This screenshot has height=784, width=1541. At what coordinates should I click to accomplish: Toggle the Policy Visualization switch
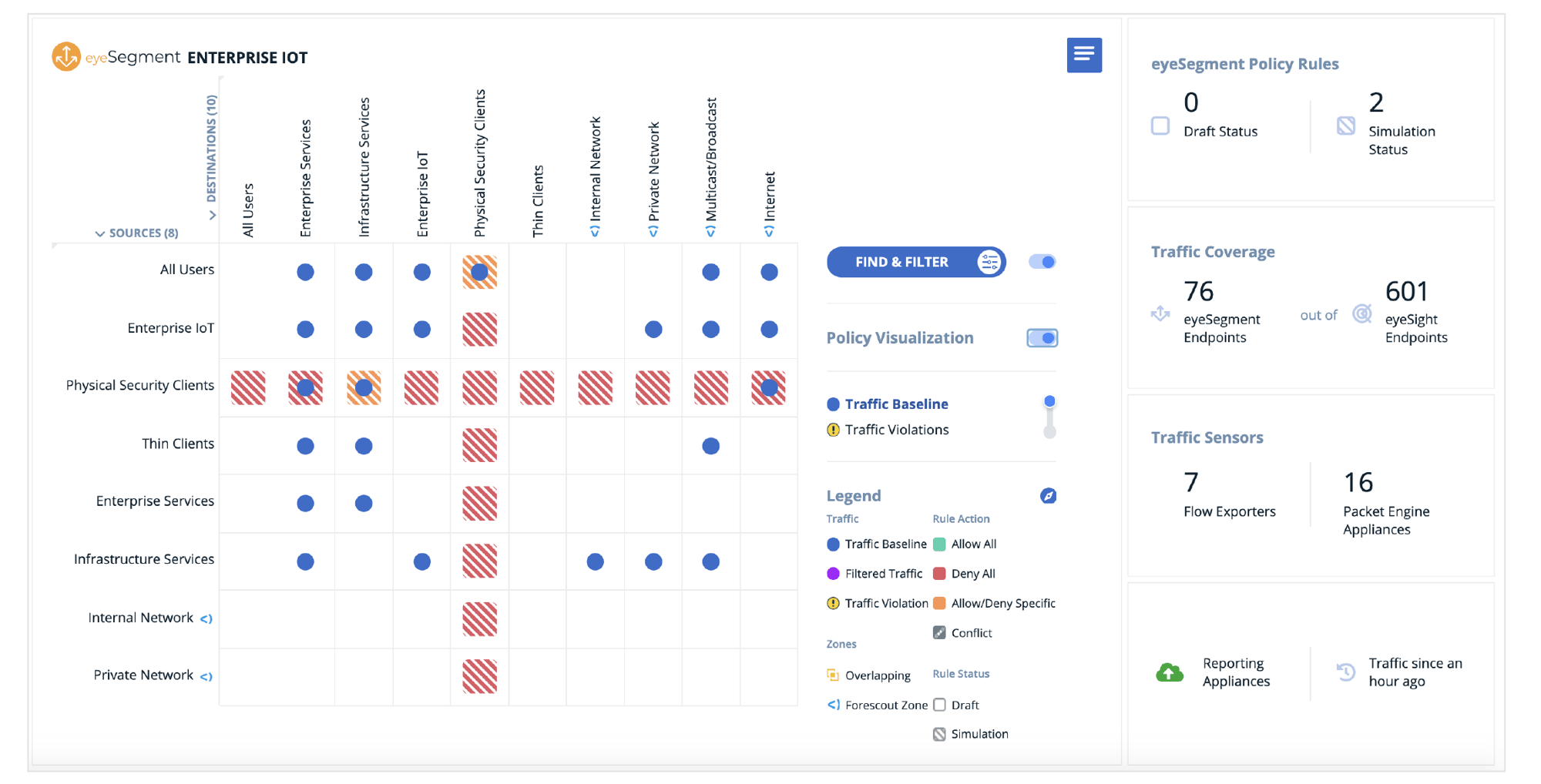click(1042, 337)
